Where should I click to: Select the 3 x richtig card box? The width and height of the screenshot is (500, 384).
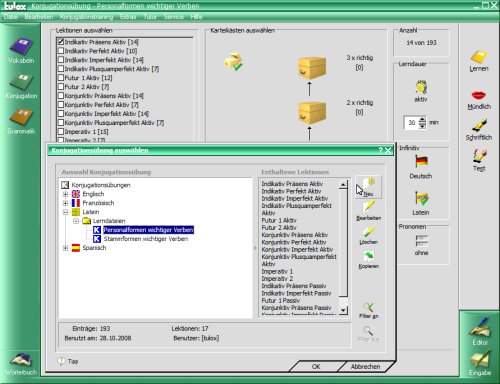click(x=312, y=68)
